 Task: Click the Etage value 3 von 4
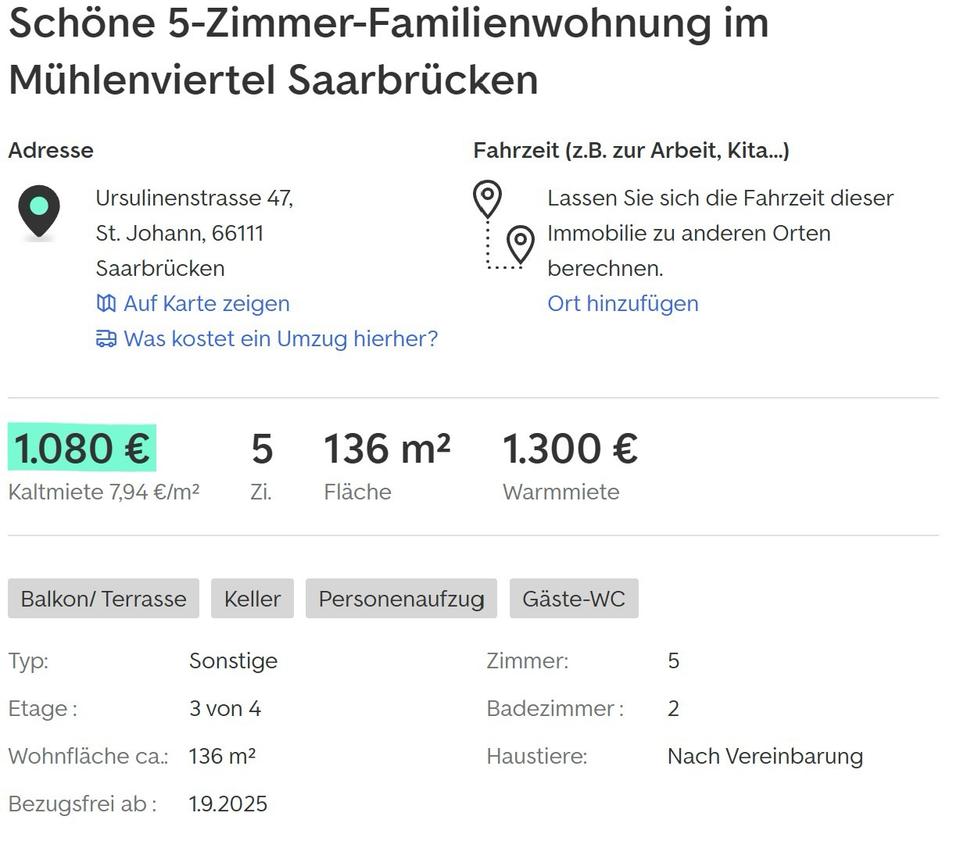pos(225,709)
